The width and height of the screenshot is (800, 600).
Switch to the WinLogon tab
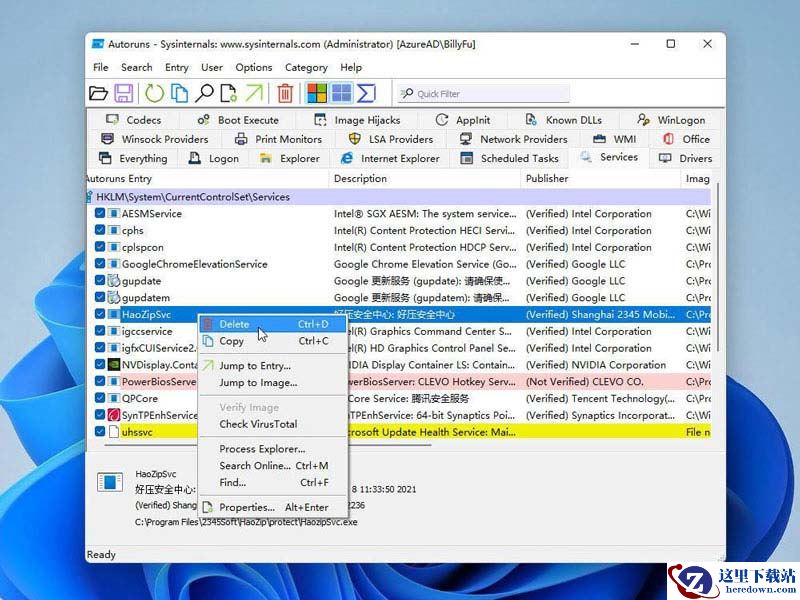[x=671, y=120]
